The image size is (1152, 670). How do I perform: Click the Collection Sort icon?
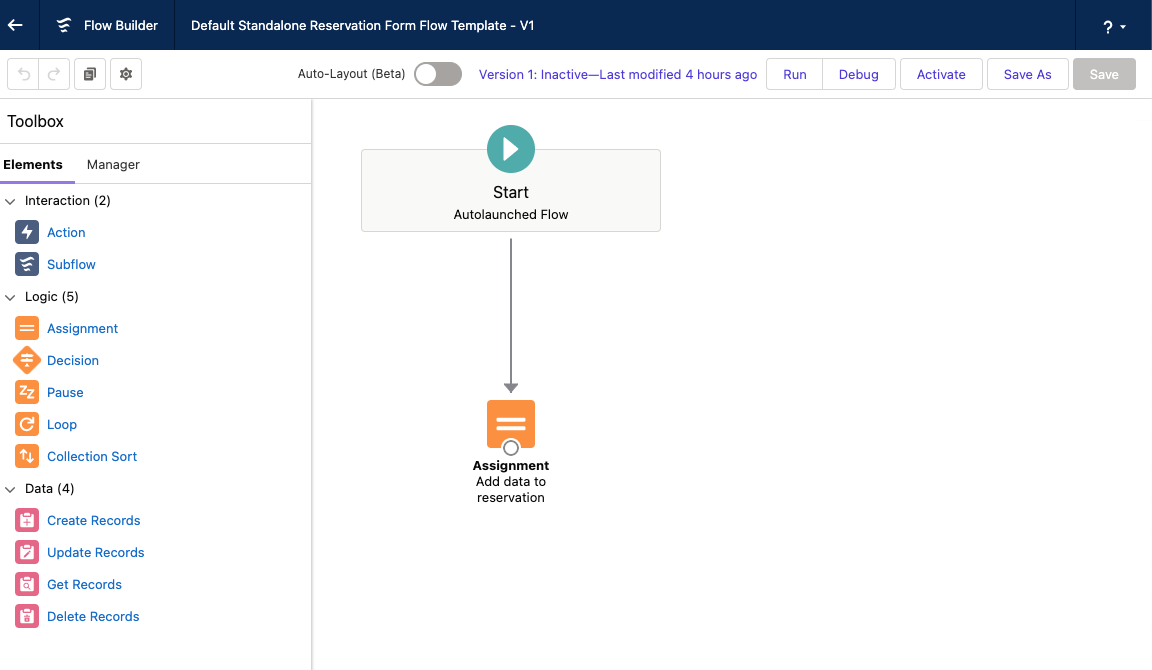27,457
